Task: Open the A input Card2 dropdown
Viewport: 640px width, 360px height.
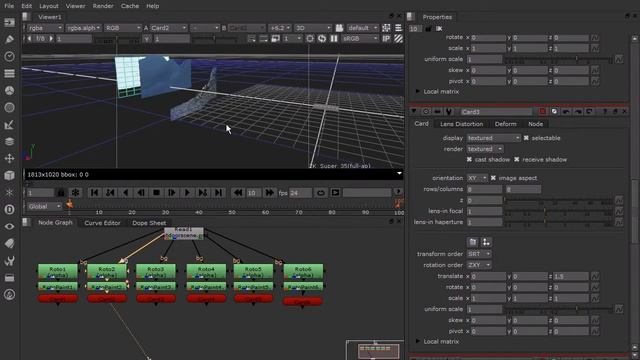Action: tap(168, 28)
